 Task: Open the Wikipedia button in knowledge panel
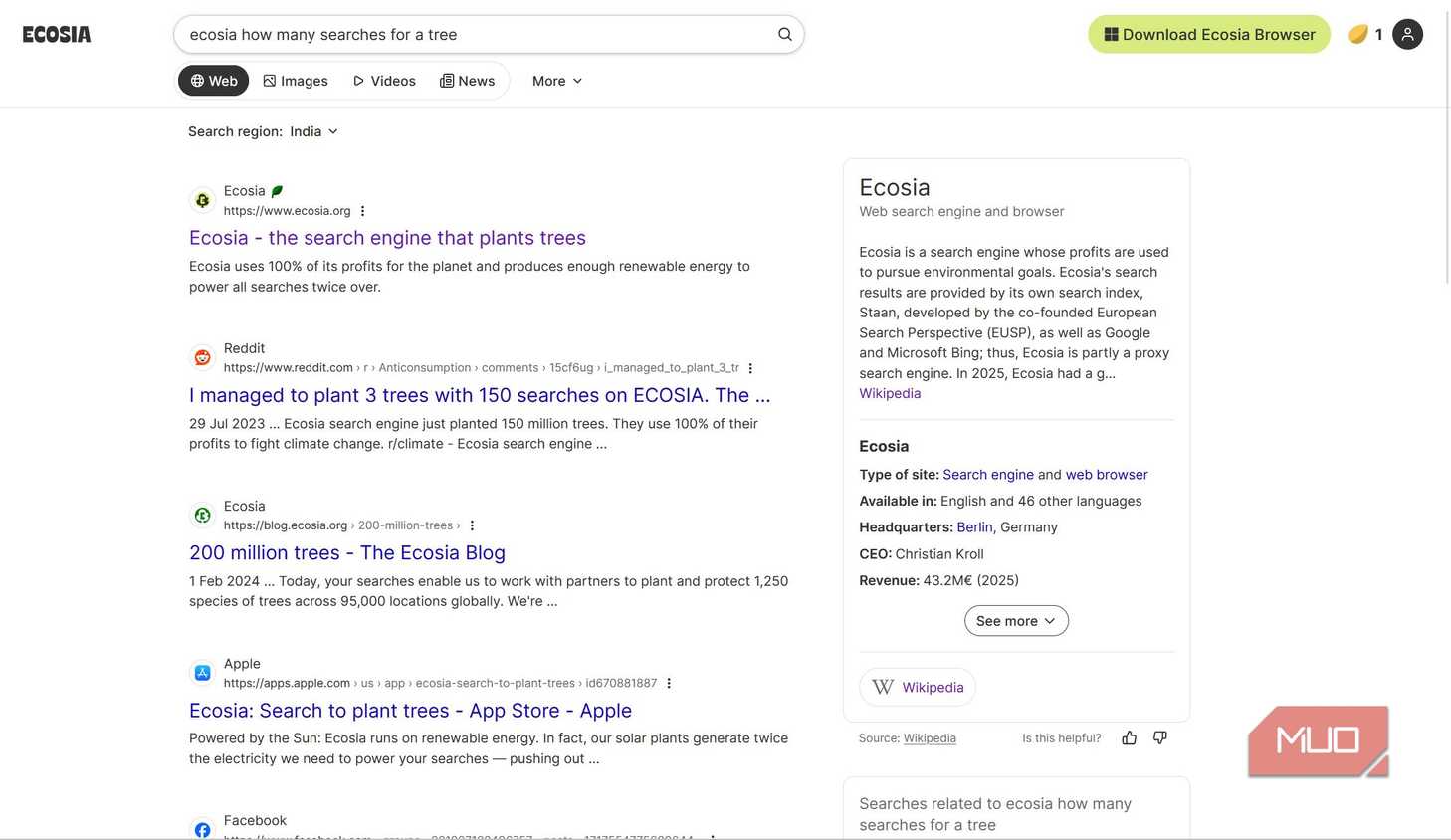pos(918,687)
